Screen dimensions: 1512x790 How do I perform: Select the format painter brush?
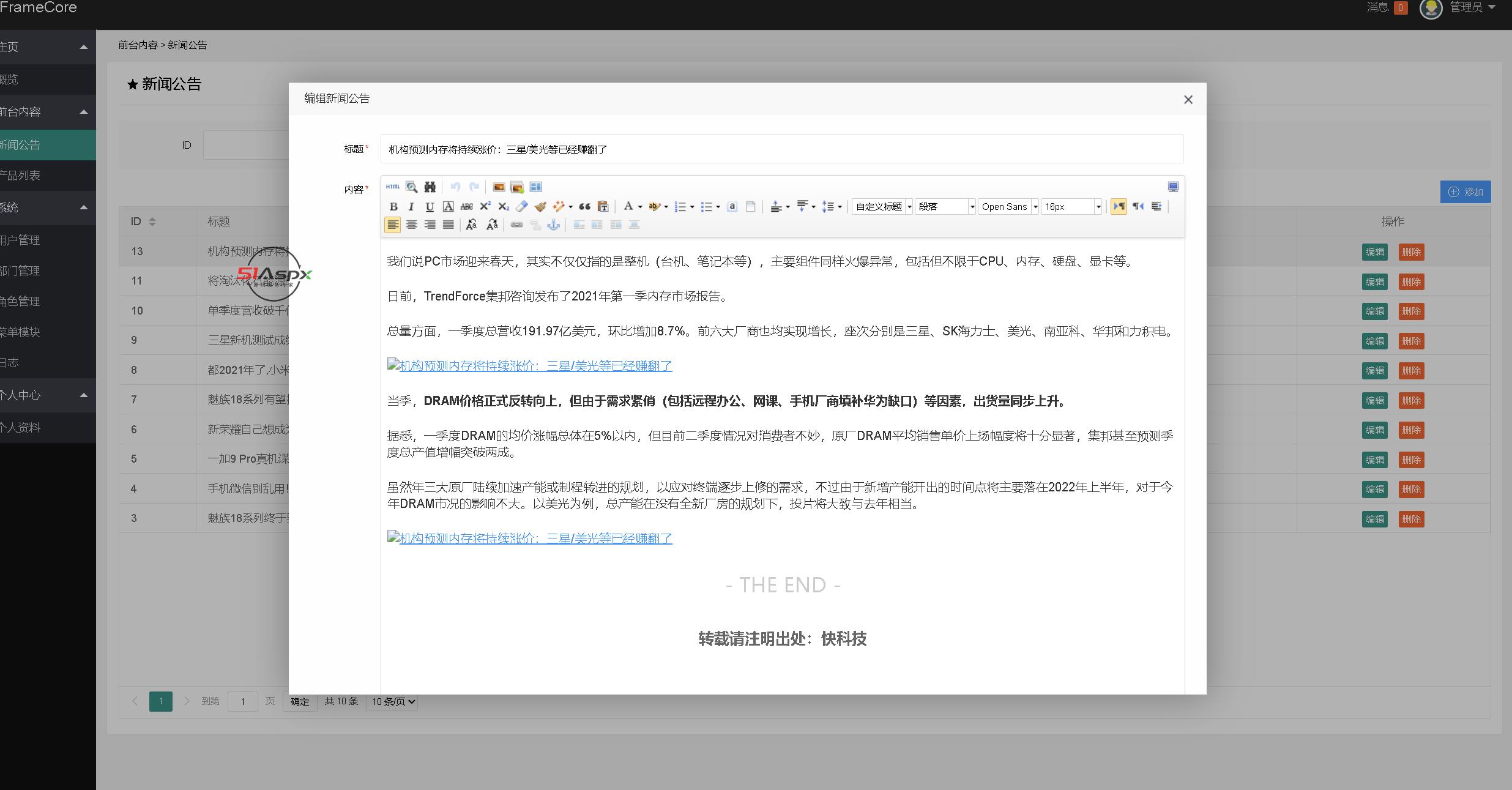pos(540,207)
